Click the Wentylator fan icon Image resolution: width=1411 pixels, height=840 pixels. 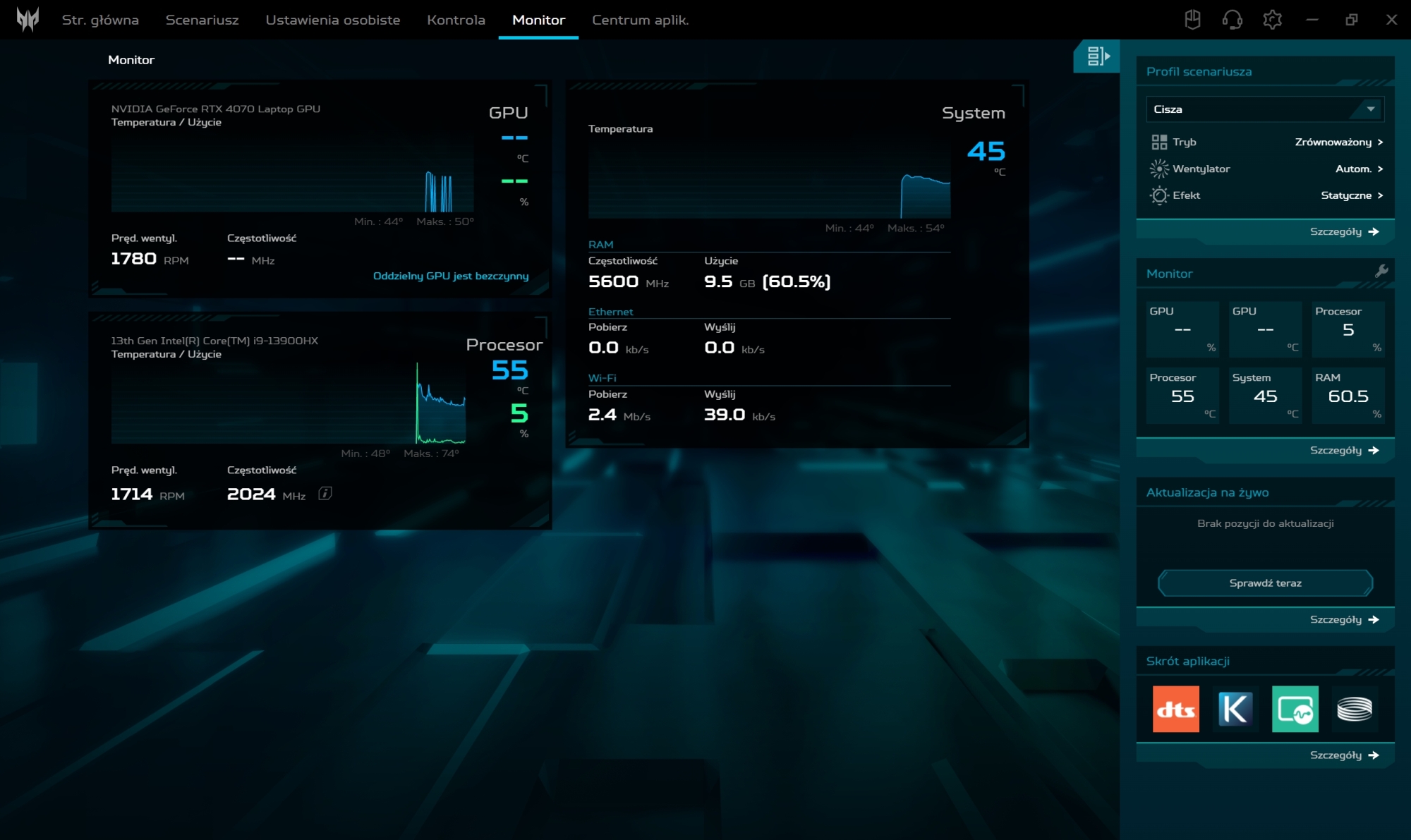click(1159, 169)
